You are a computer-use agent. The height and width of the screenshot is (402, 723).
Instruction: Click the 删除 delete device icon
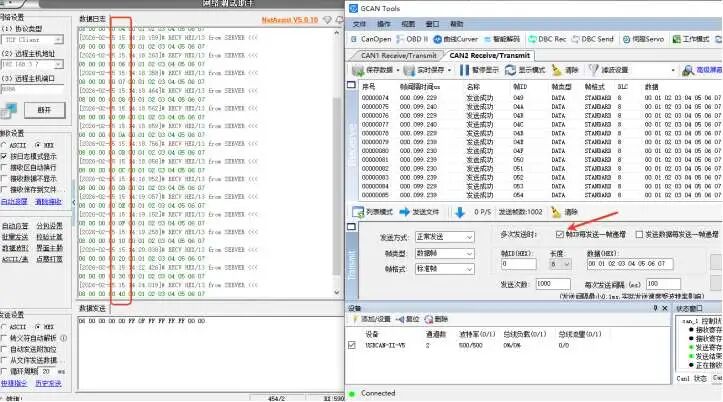(x=429, y=319)
